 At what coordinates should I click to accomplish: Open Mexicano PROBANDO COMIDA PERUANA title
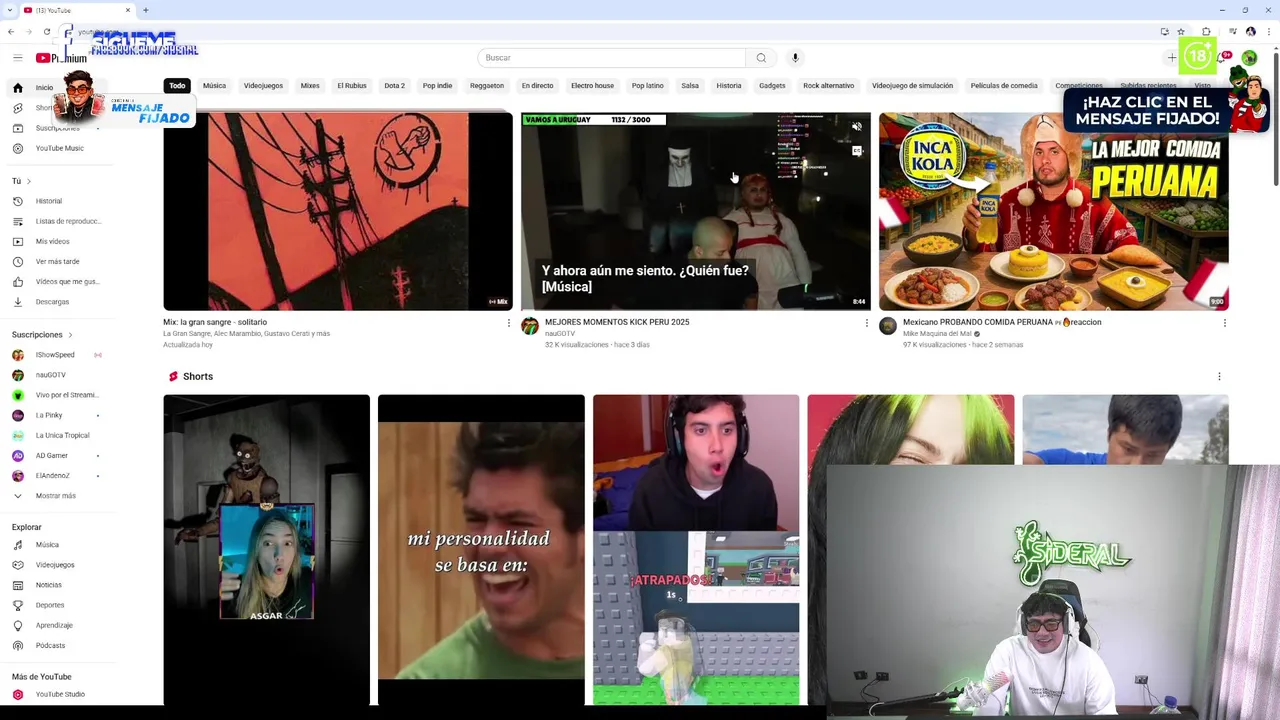pyautogui.click(x=1002, y=322)
